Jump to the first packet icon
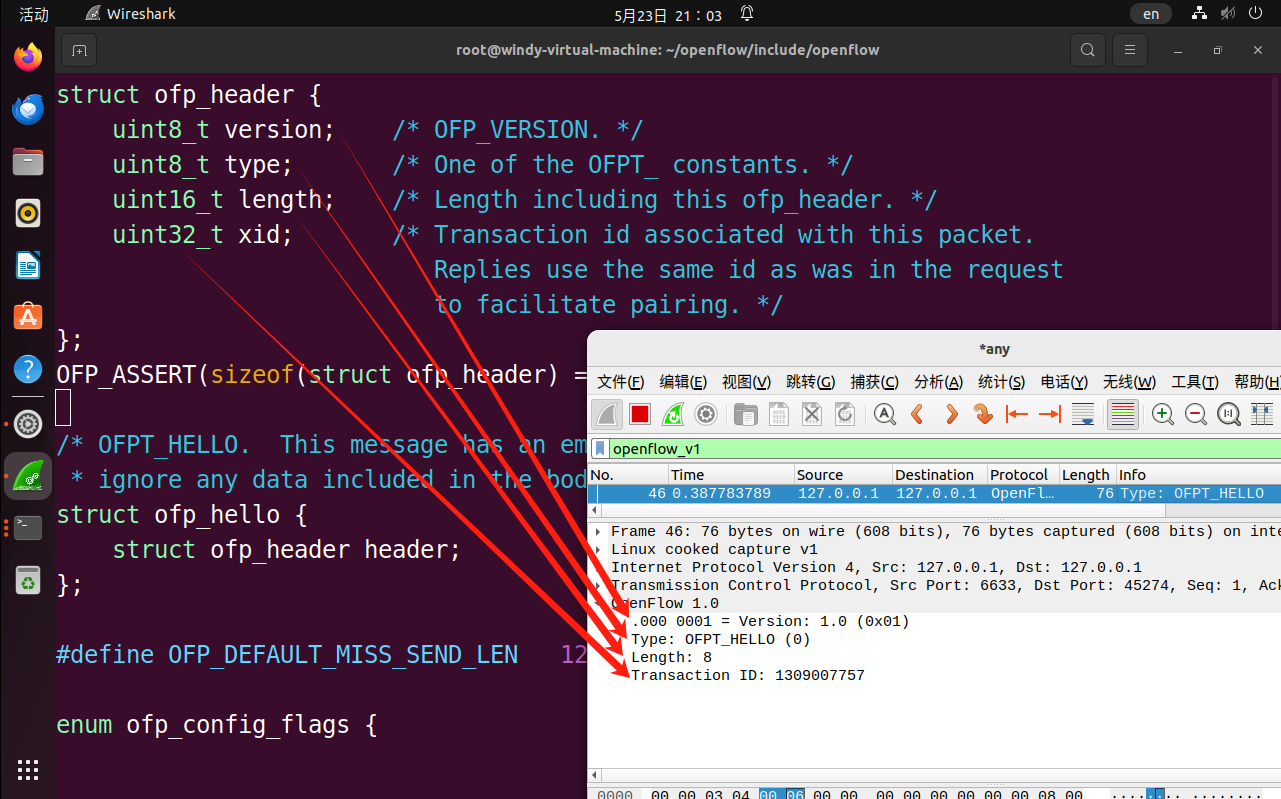 pyautogui.click(x=1017, y=414)
